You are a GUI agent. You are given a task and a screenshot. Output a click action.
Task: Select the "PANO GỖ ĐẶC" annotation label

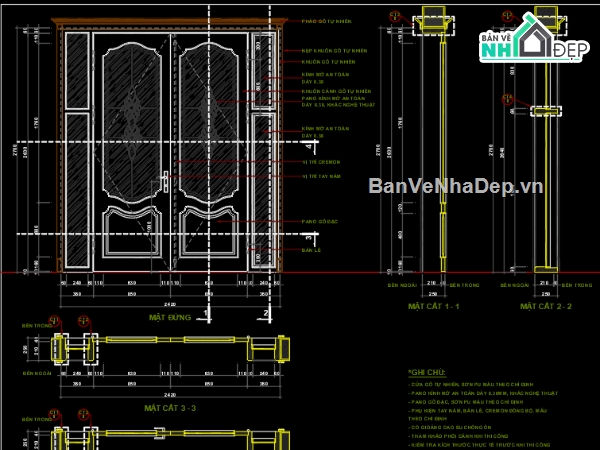coord(316,220)
